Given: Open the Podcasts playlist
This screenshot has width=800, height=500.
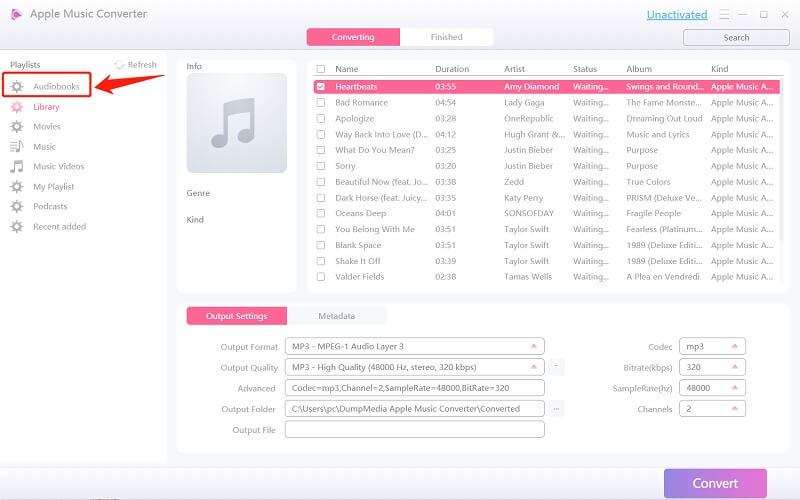Looking at the screenshot, I should 50,207.
